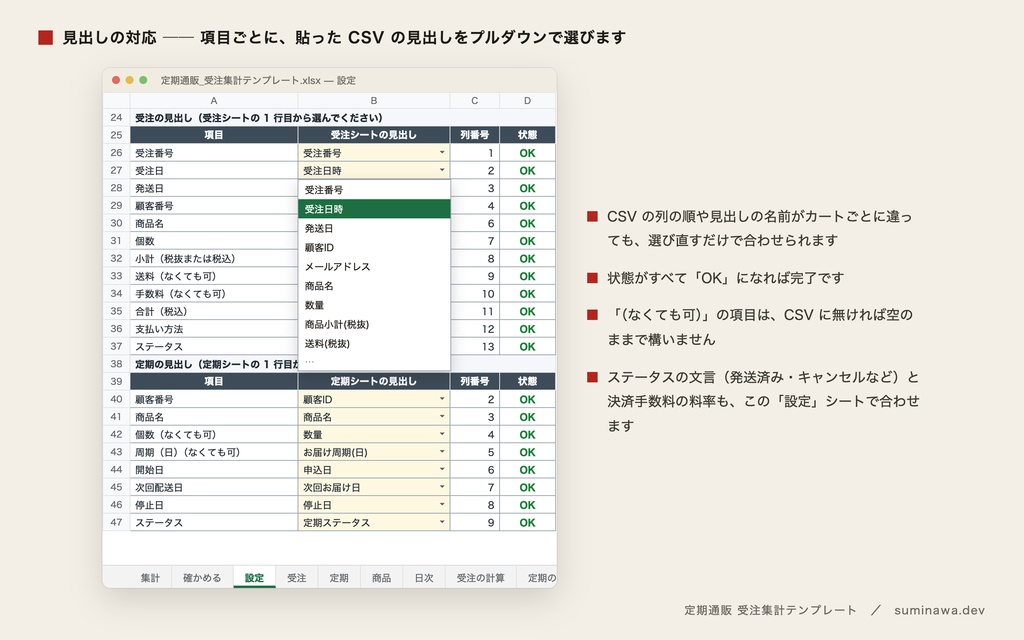Choose 商品名 in the dropdown list
This screenshot has height=640, width=1024.
pyautogui.click(x=374, y=286)
